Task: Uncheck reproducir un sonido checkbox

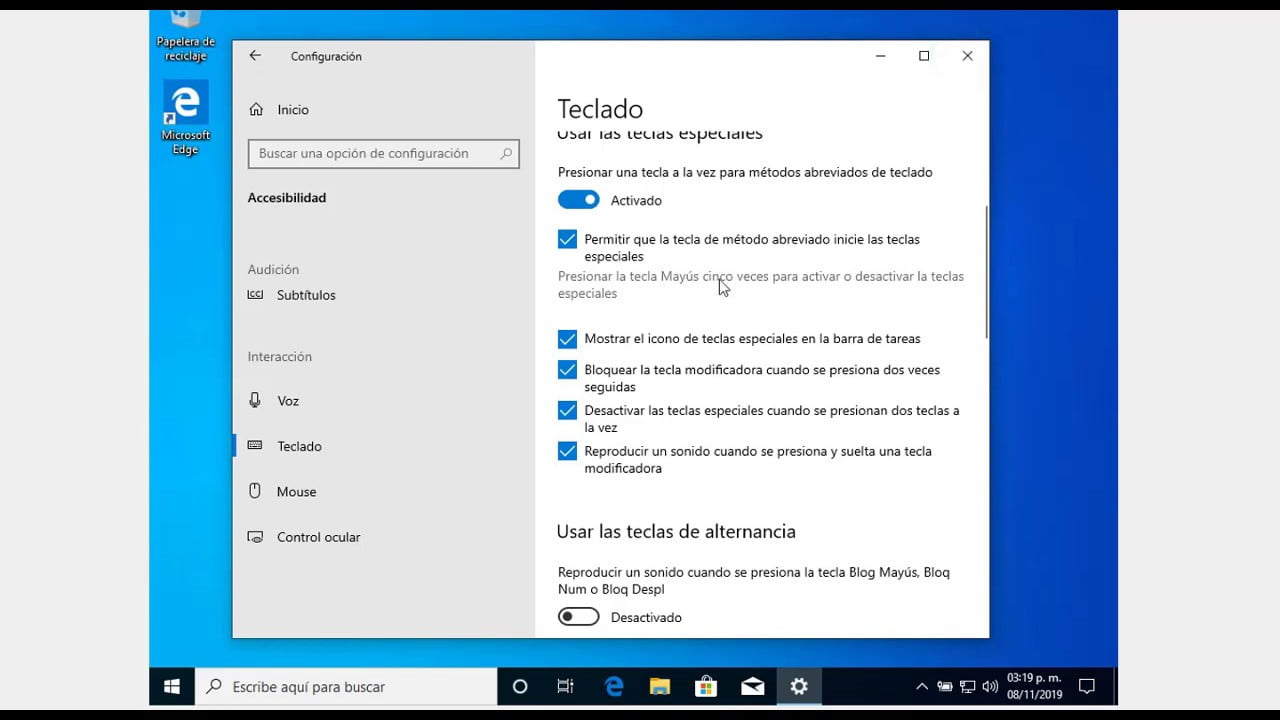Action: [567, 451]
